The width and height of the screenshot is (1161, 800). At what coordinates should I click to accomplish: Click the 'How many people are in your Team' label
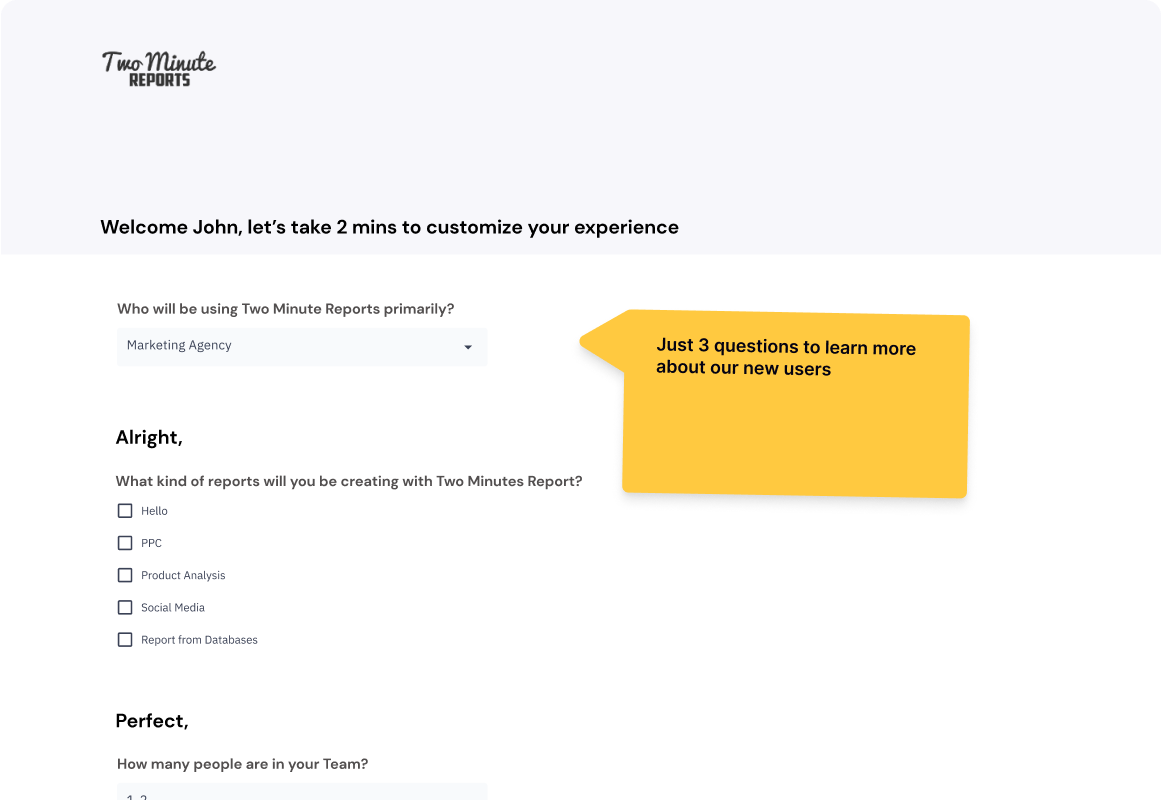[x=242, y=764]
